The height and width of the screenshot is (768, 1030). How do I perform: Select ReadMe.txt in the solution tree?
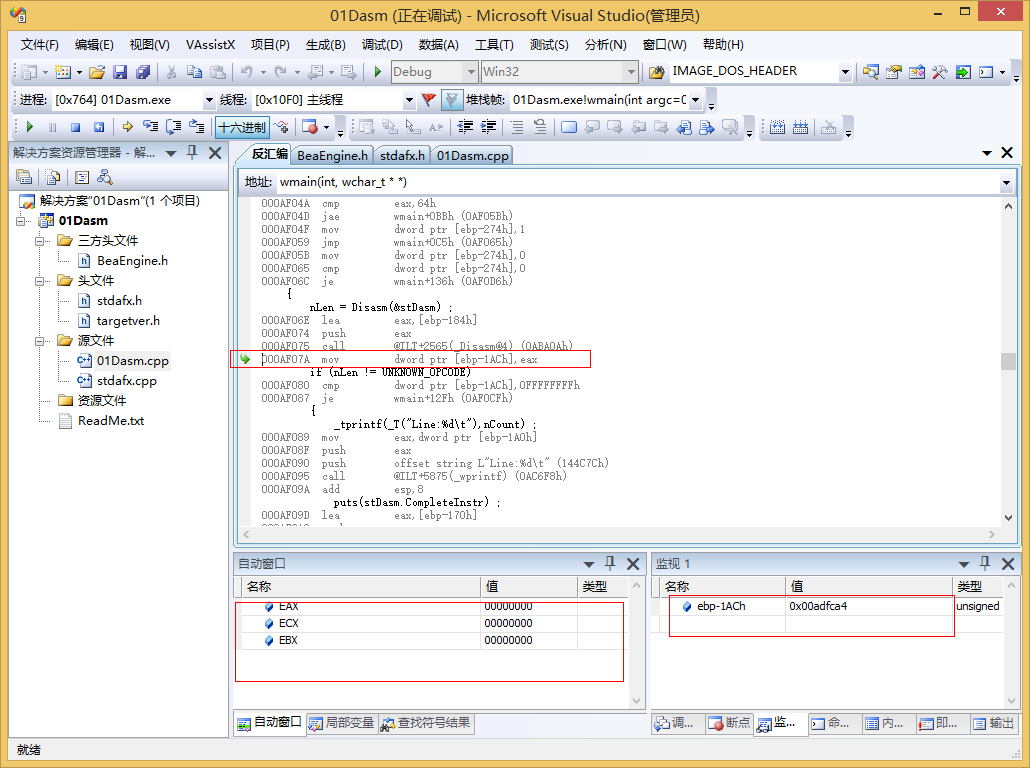point(111,421)
